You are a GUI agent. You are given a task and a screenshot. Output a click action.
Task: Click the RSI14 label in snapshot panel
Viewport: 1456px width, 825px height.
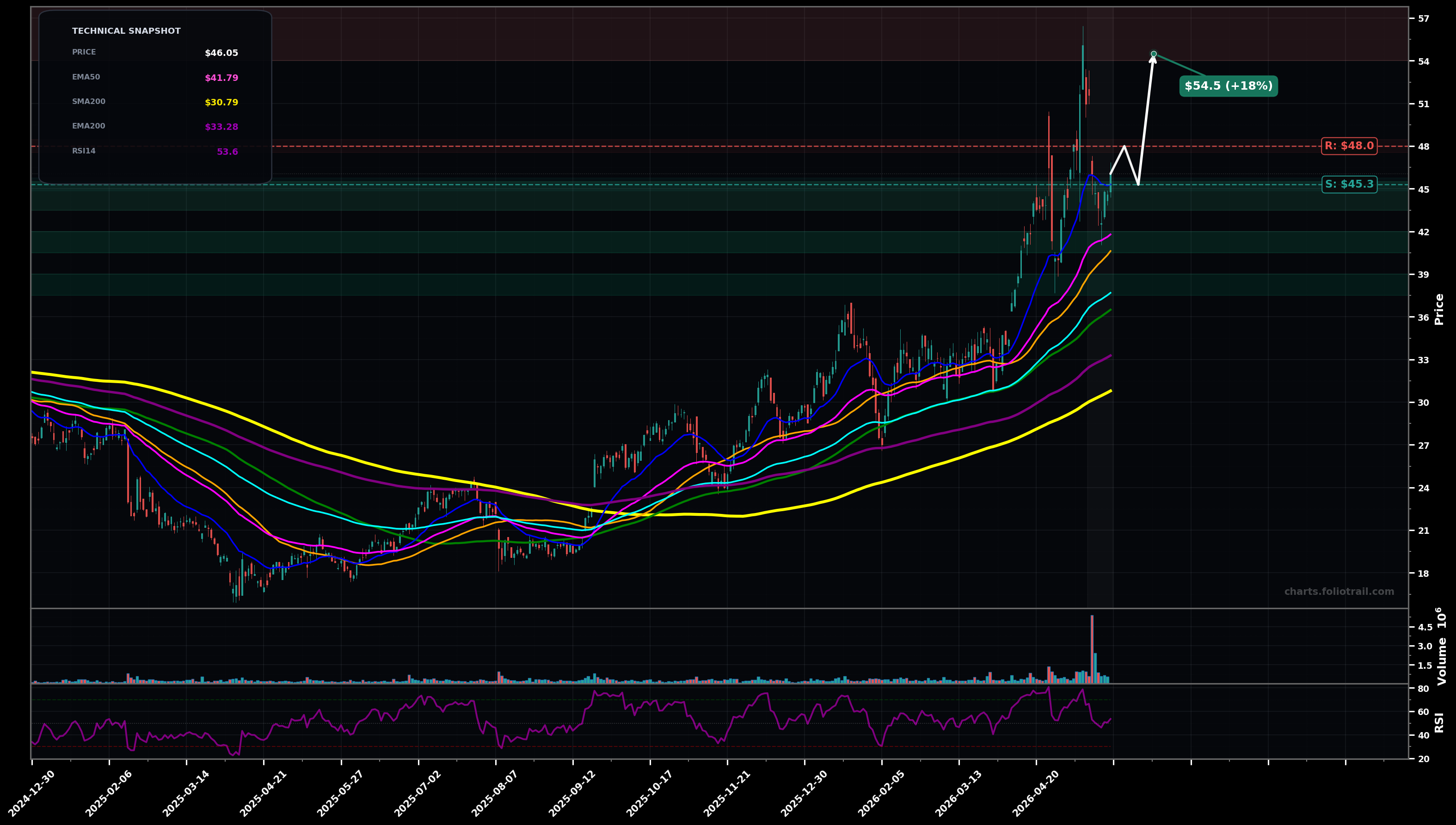(84, 151)
